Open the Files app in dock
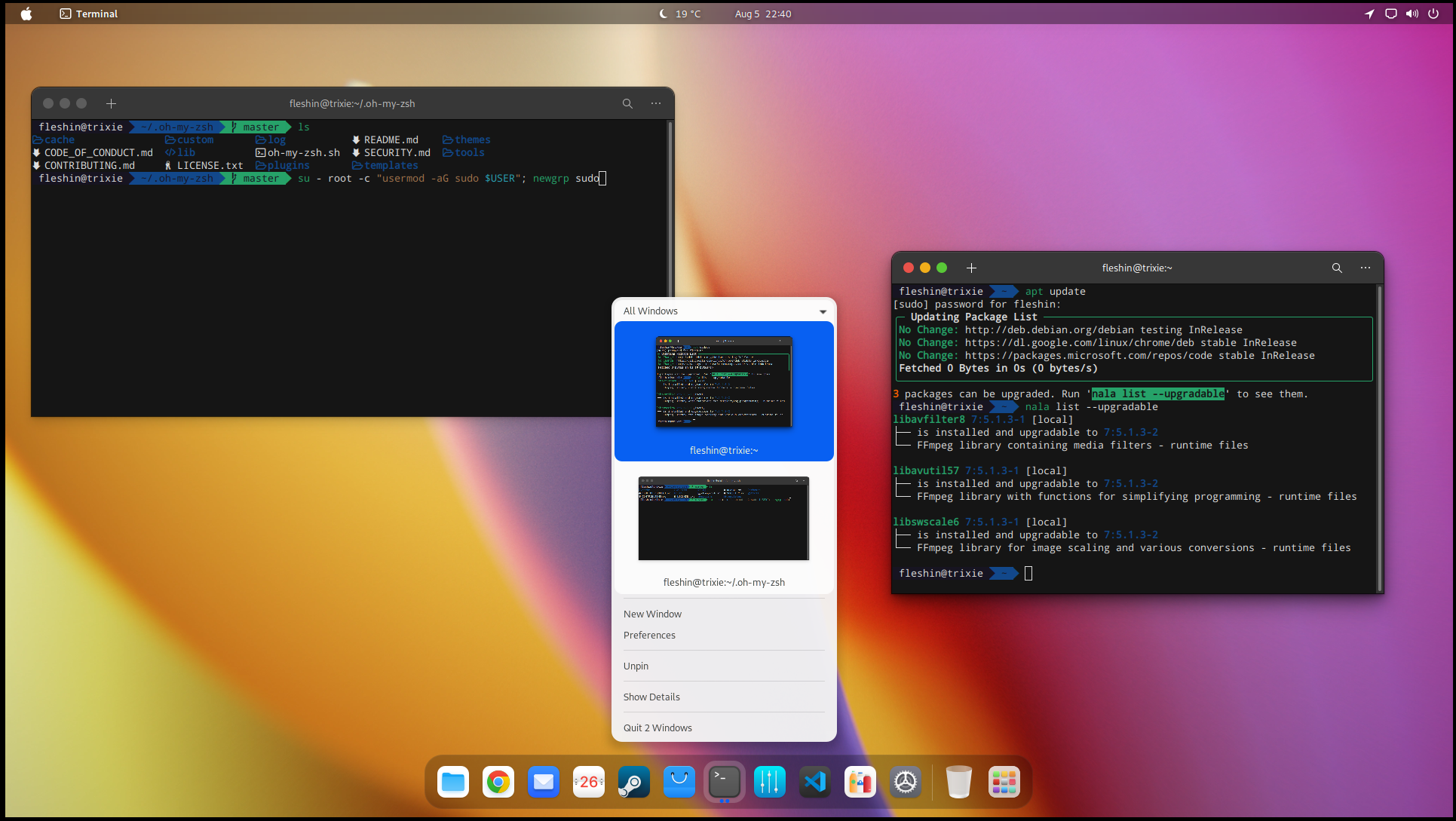This screenshot has height=821, width=1456. point(453,782)
